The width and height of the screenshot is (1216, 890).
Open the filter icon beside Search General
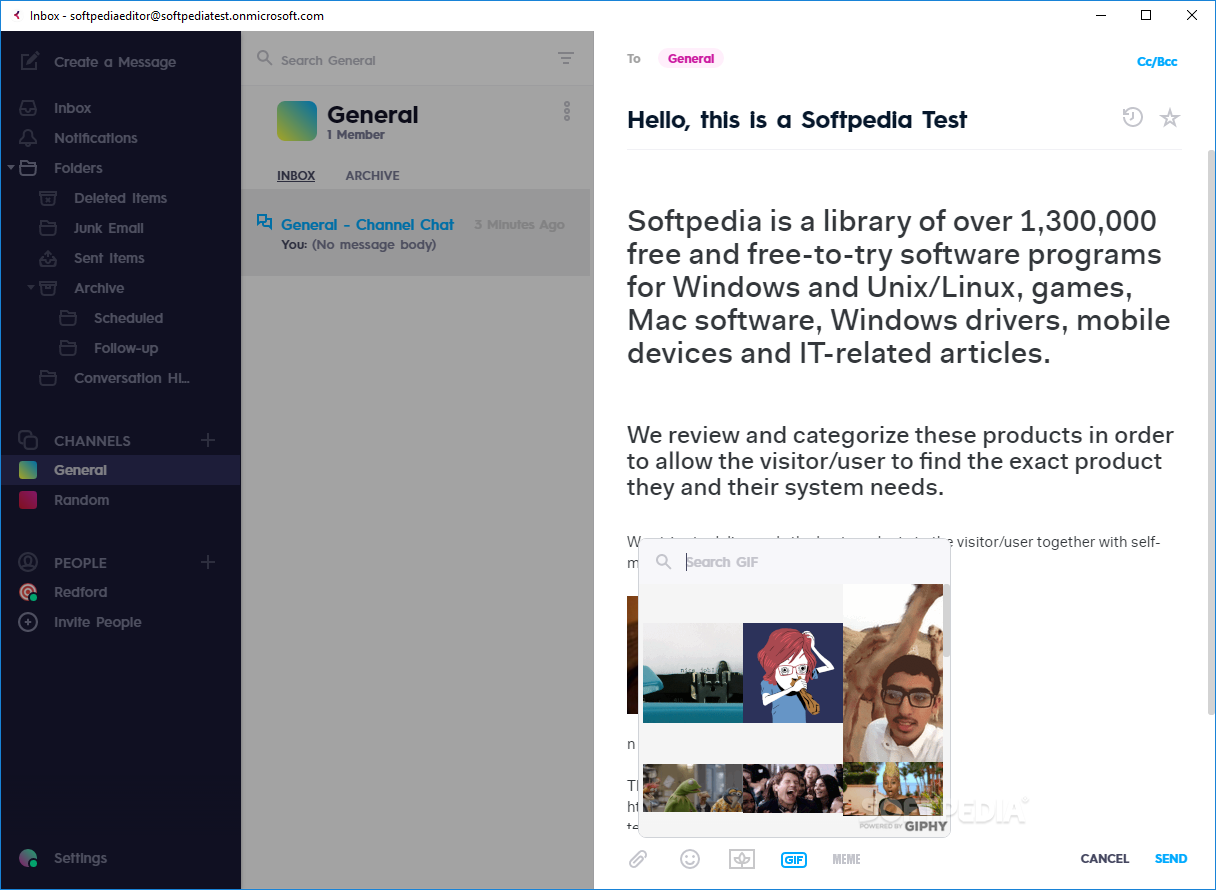click(x=566, y=58)
